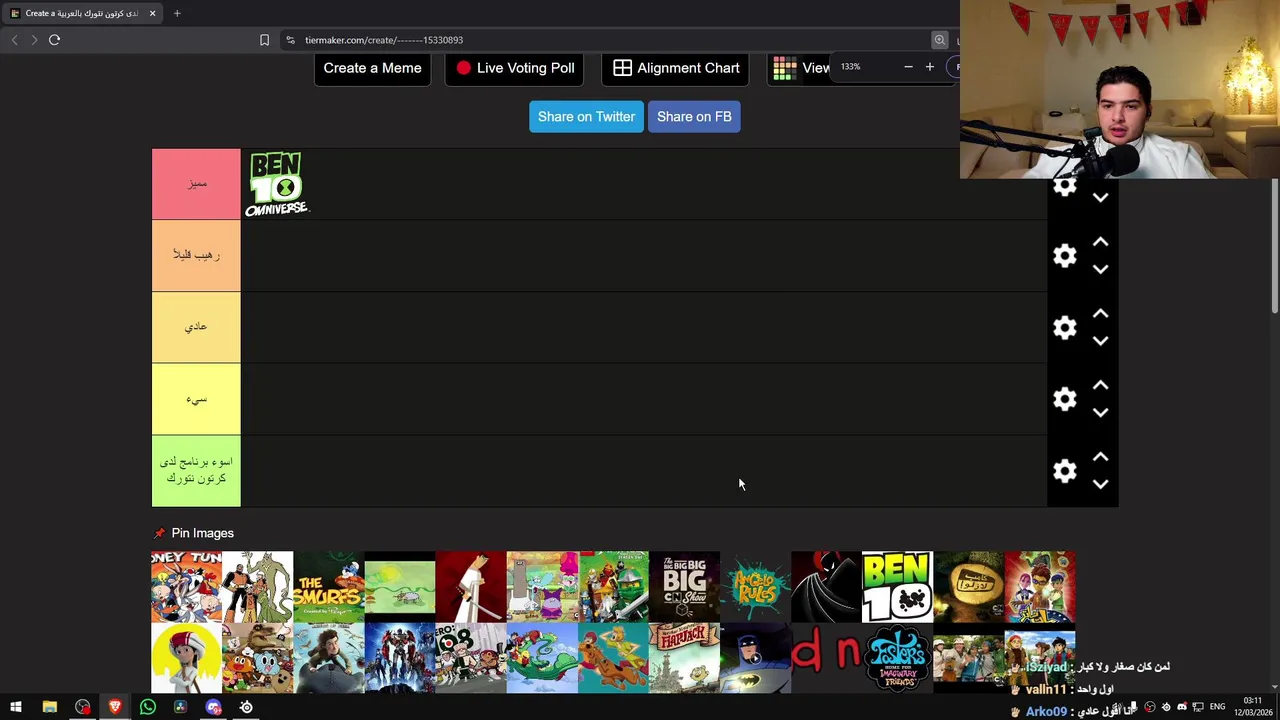
Task: Click the Pin Images pushpin icon
Action: [x=159, y=533]
